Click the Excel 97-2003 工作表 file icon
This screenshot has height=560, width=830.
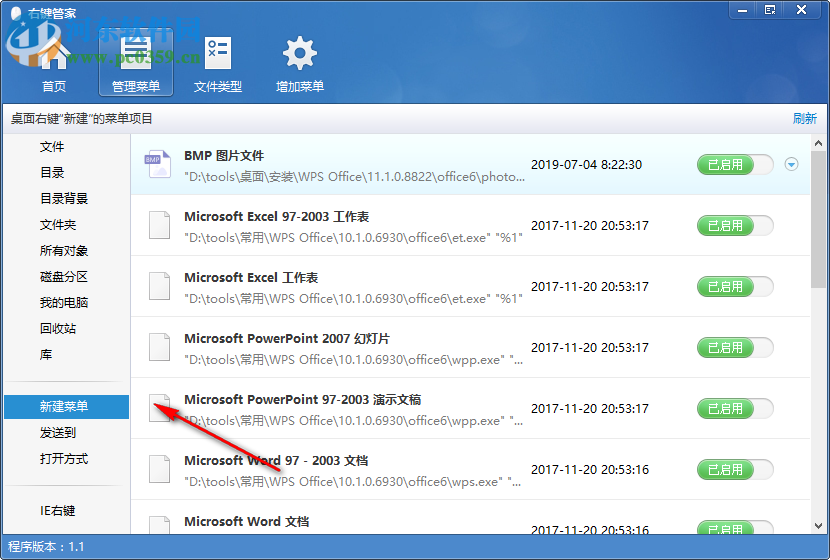coord(159,225)
